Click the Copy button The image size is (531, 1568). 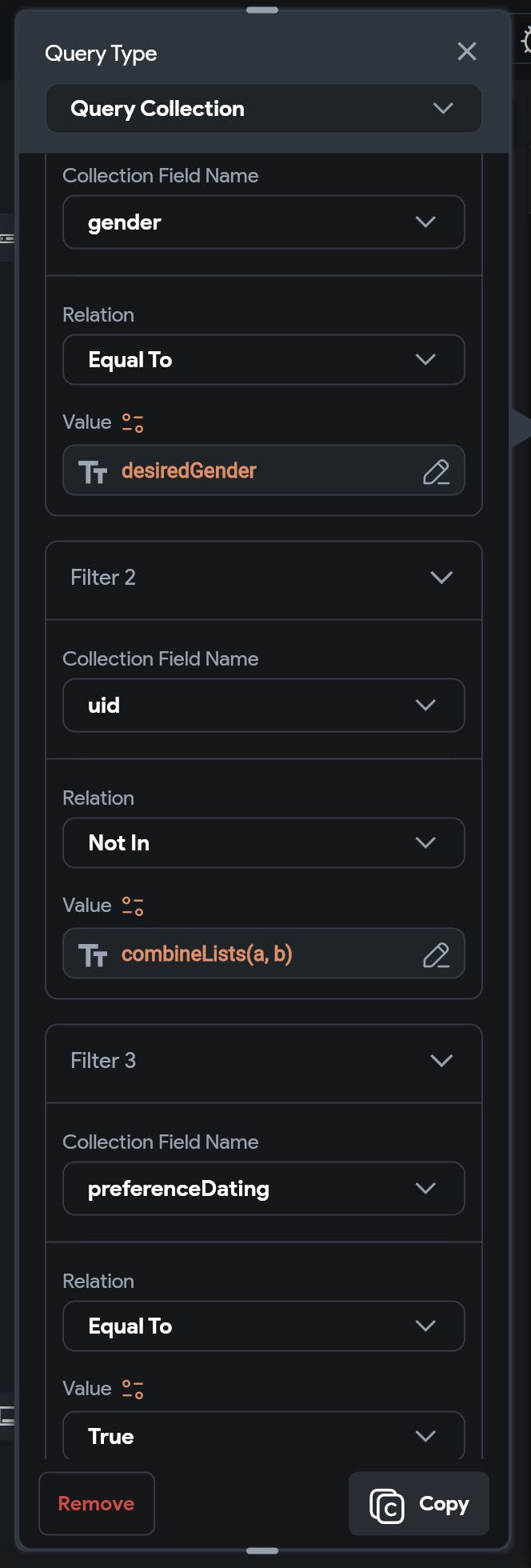(419, 1503)
